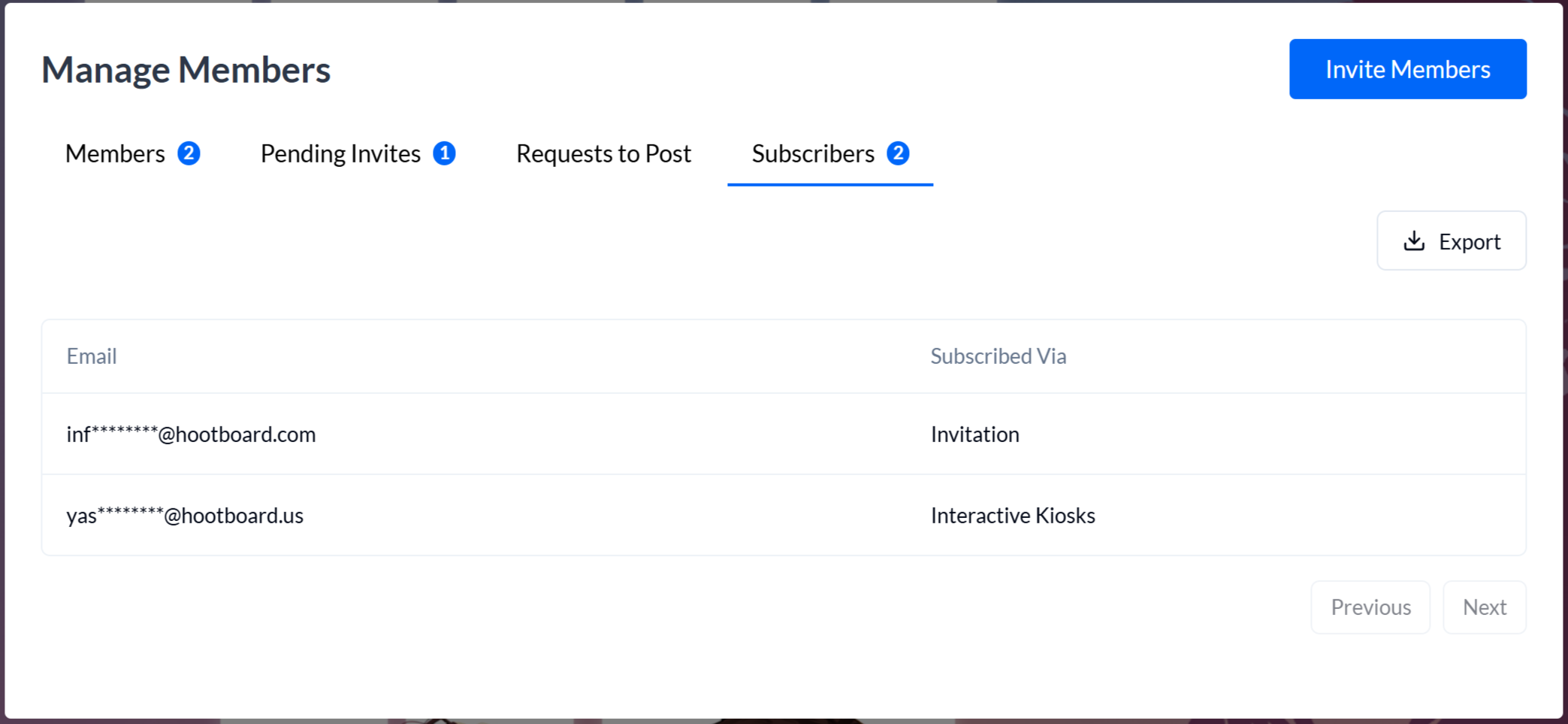Screen dimensions: 1568x724
Task: Select the Subscribers tab
Action: click(813, 153)
